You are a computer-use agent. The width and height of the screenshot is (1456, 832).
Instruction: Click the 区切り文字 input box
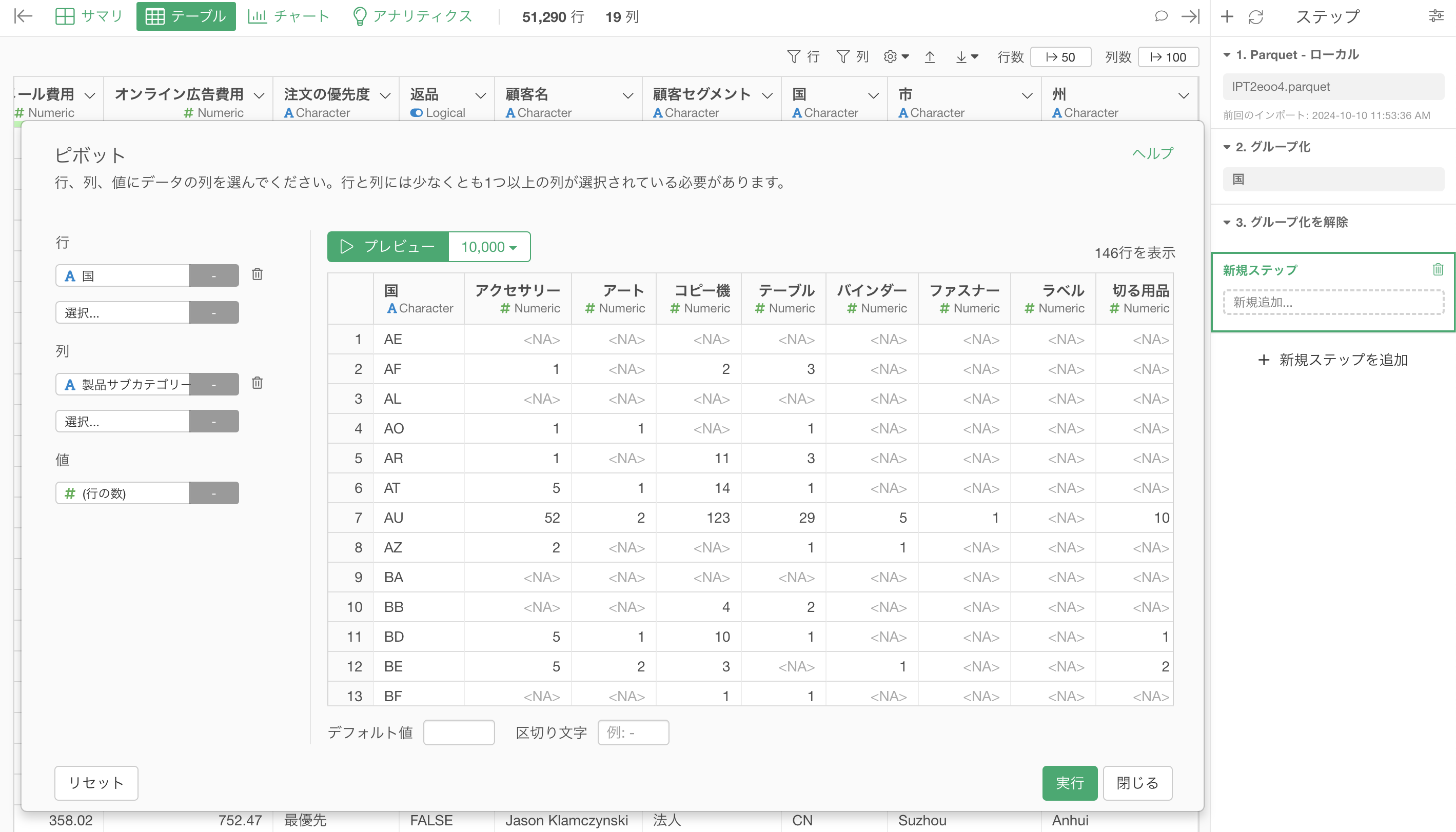click(x=633, y=732)
